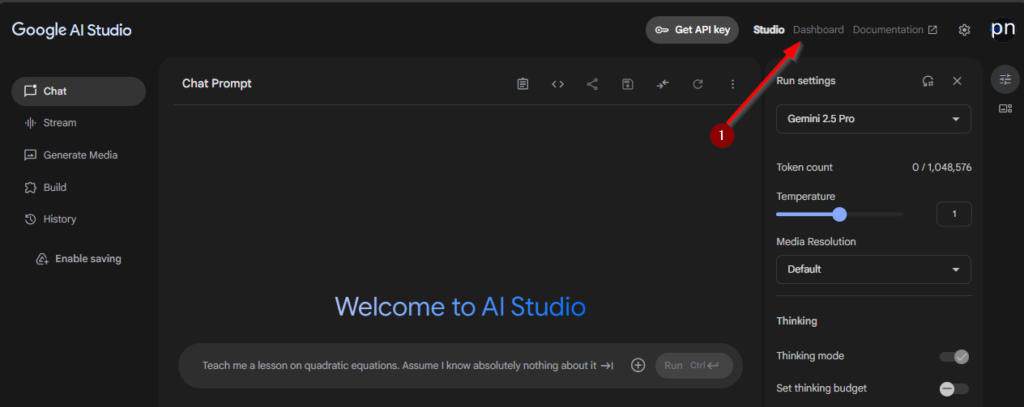This screenshot has width=1024, height=407.
Task: Switch to the Studio tab
Action: (769, 30)
